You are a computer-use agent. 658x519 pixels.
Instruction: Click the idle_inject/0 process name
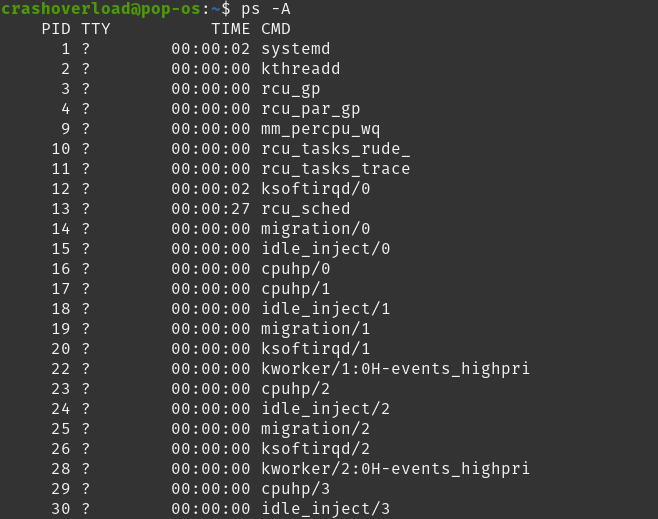[325, 249]
